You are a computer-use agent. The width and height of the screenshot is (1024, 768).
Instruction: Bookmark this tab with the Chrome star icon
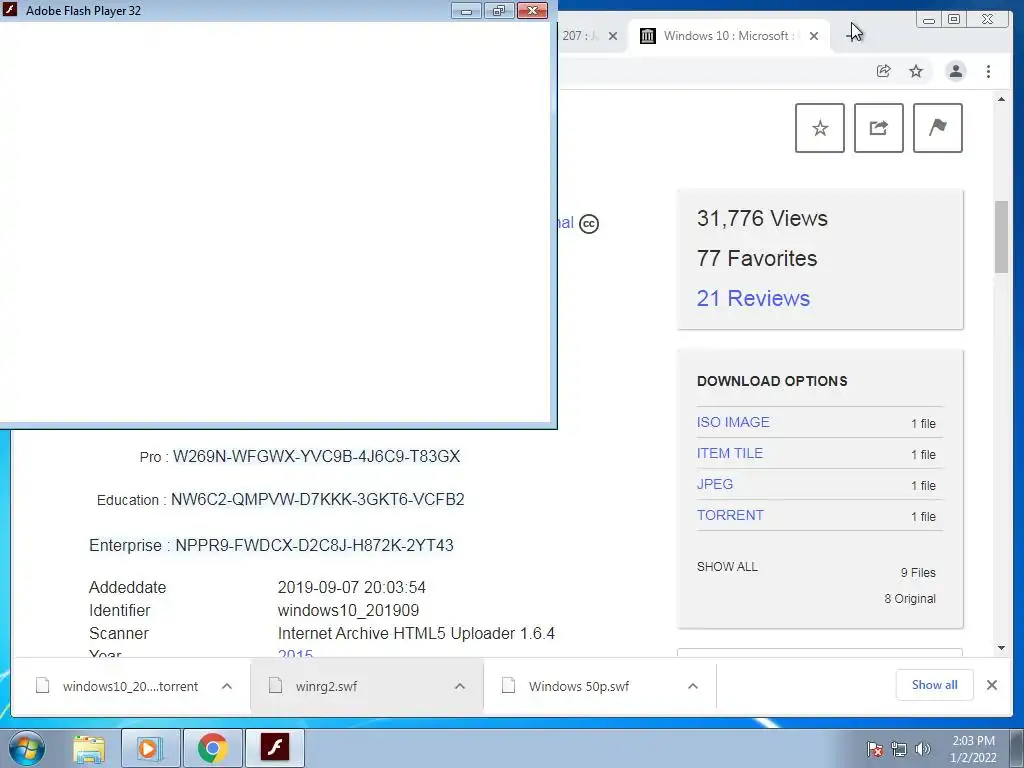coord(916,71)
